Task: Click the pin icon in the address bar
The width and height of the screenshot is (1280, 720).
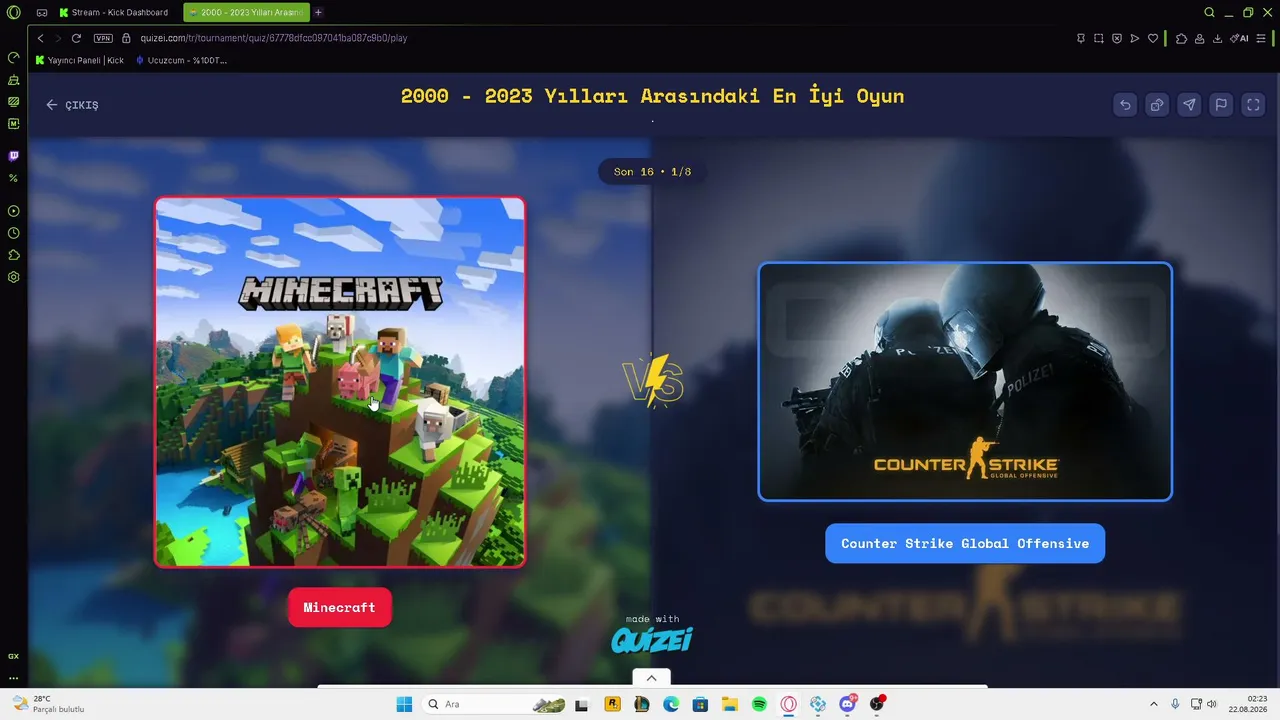Action: pos(1080,38)
